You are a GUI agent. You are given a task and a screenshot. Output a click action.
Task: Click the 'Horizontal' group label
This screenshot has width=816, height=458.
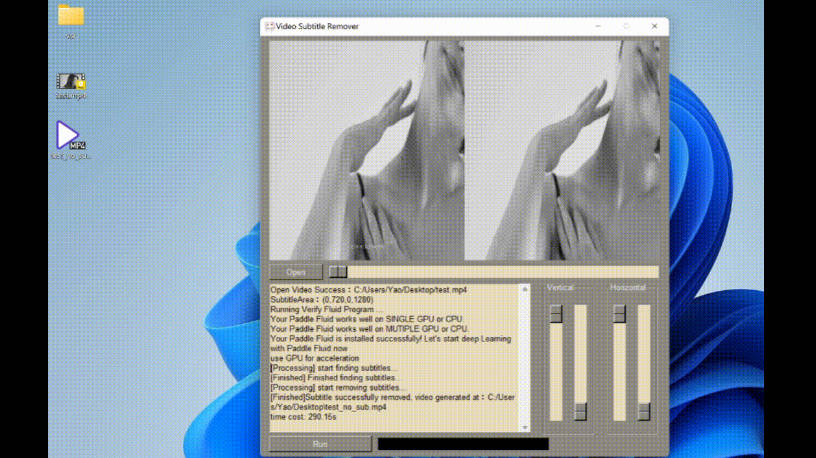[x=628, y=287]
